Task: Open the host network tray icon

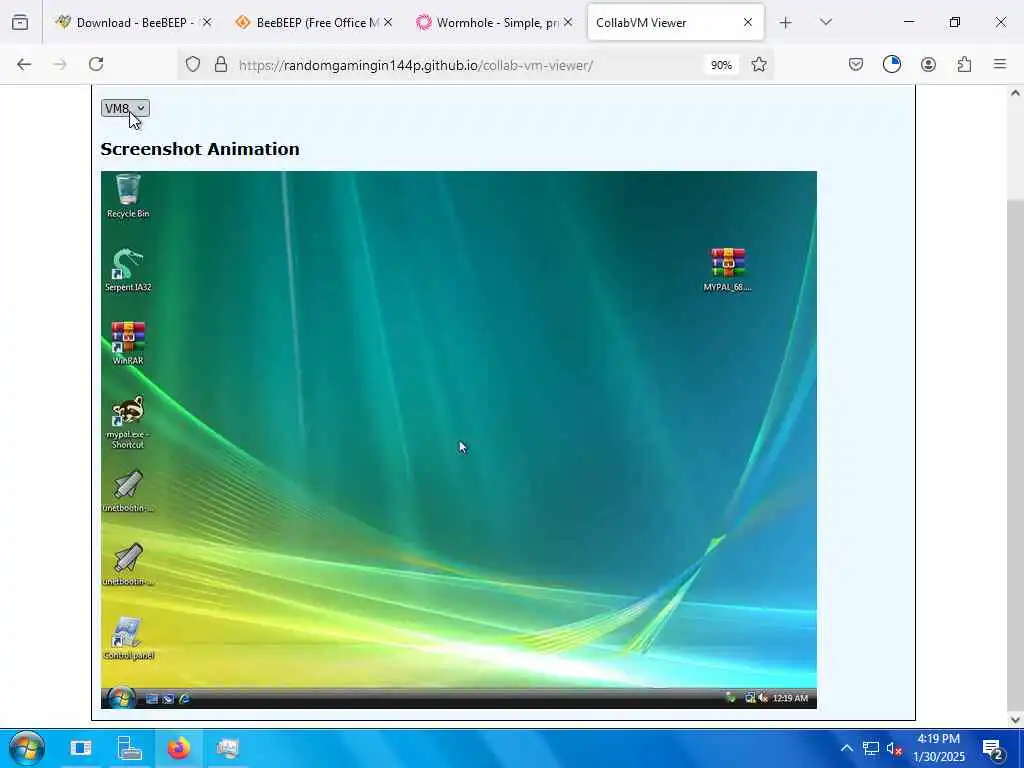Action: point(871,748)
